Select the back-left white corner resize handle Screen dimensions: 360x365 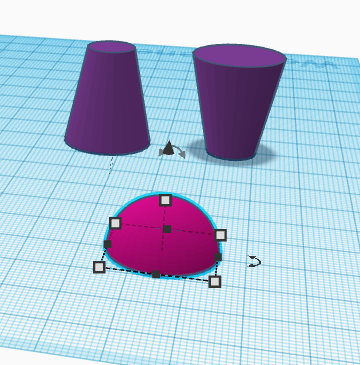115,223
